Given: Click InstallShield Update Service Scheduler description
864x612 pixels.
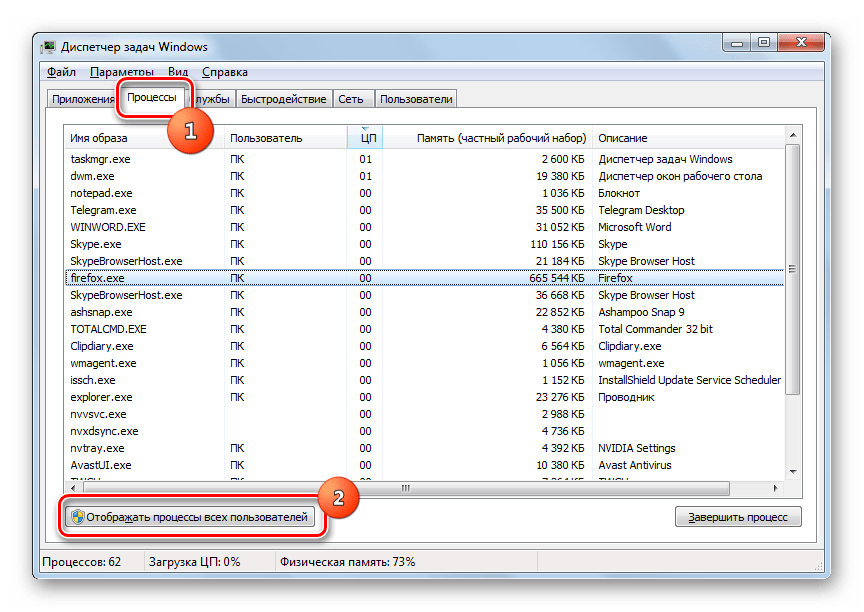Looking at the screenshot, I should coord(690,381).
